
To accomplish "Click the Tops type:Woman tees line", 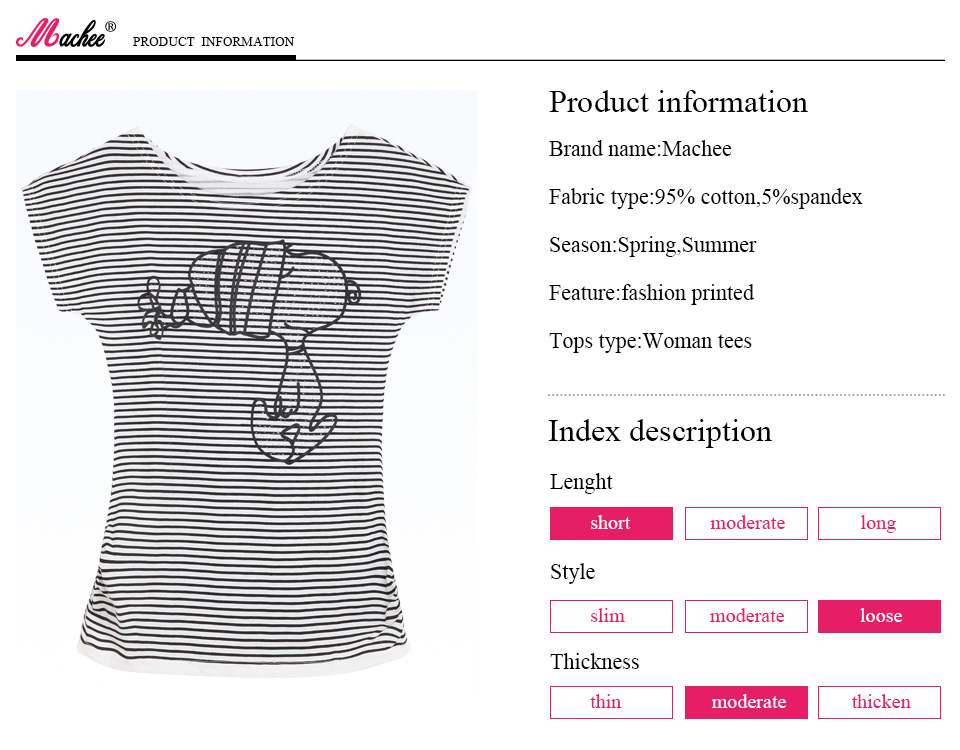I will [650, 341].
